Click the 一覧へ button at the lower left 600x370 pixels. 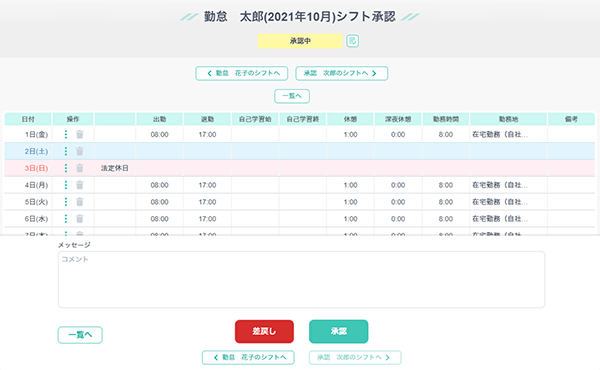tap(80, 335)
